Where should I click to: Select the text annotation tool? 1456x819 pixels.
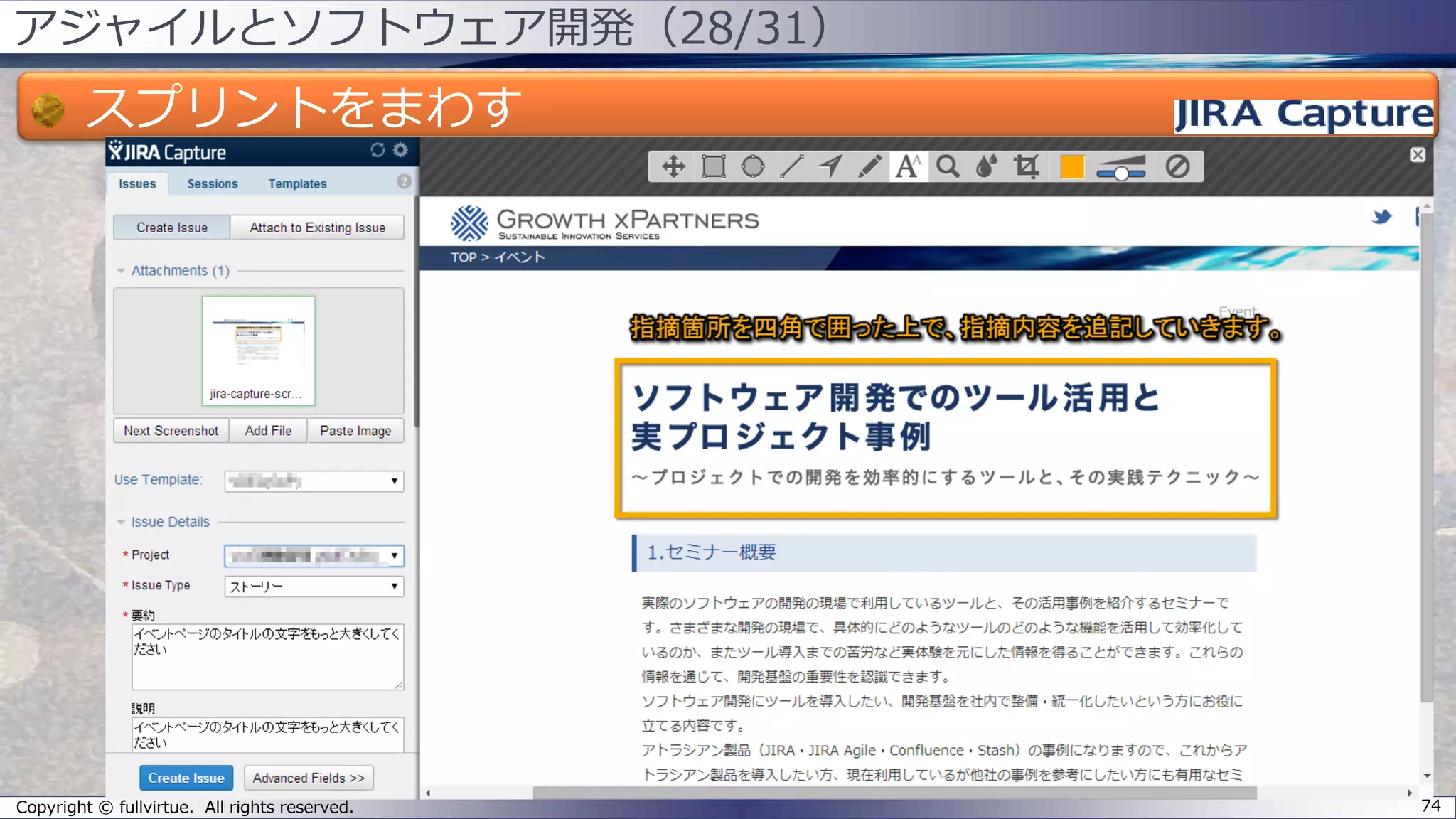(x=908, y=167)
